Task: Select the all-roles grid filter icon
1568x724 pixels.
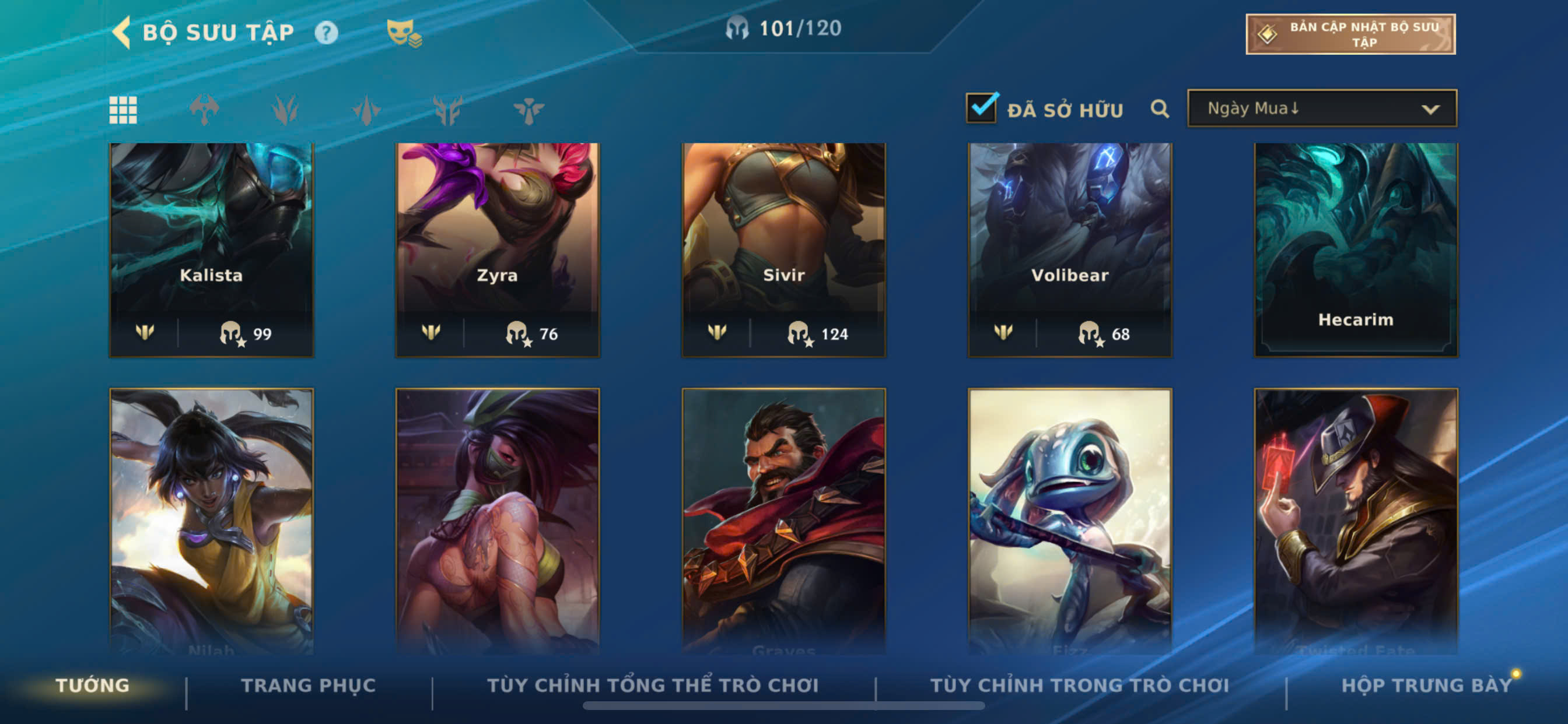Action: (123, 110)
